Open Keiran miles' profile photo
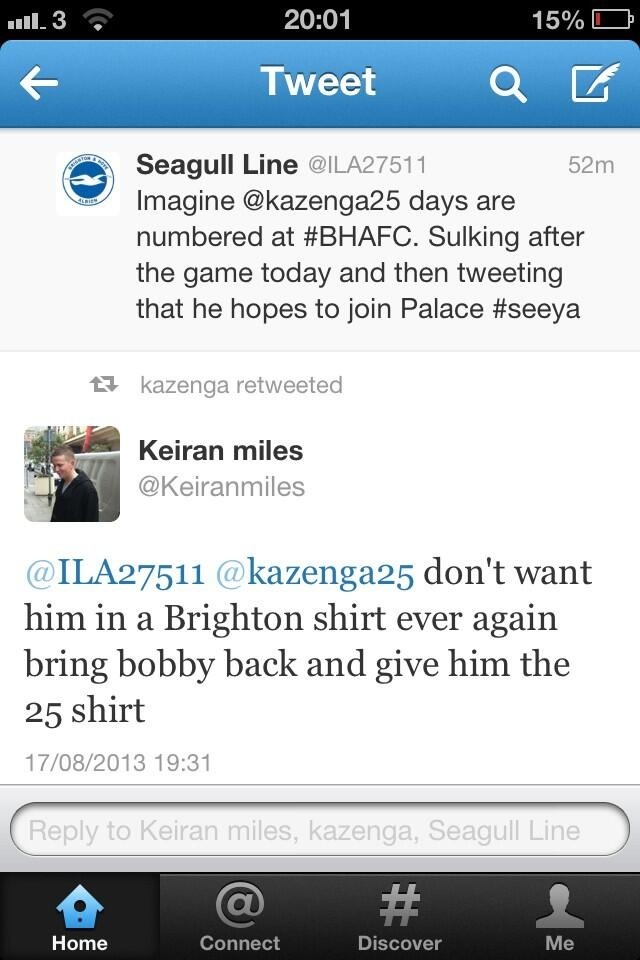 (72, 473)
